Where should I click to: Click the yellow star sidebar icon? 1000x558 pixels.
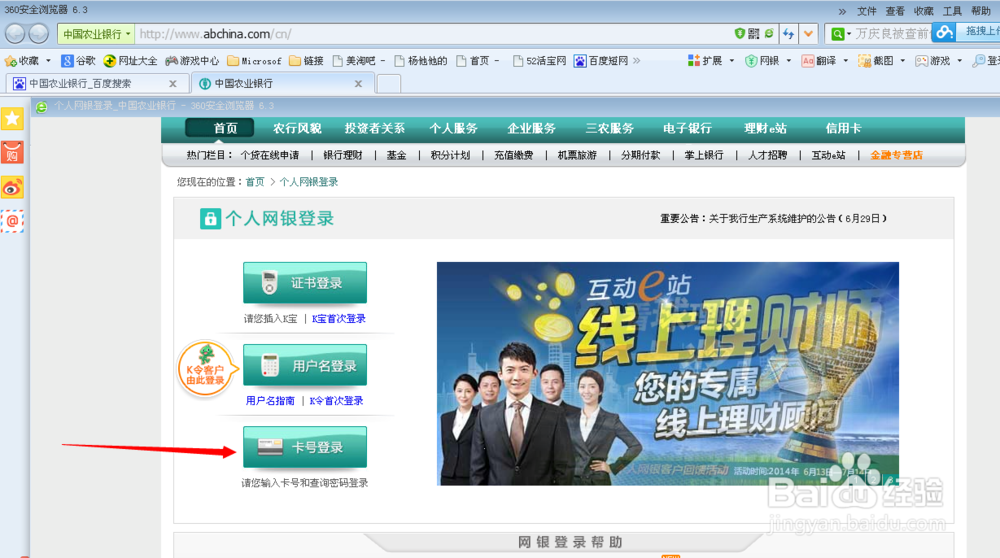[x=12, y=119]
